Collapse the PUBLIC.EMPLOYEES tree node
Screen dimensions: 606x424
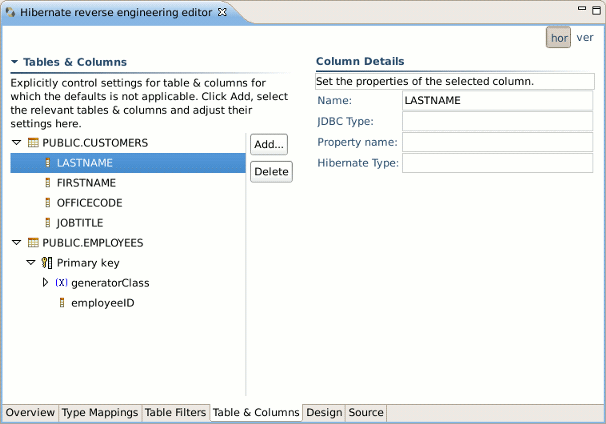point(17,243)
